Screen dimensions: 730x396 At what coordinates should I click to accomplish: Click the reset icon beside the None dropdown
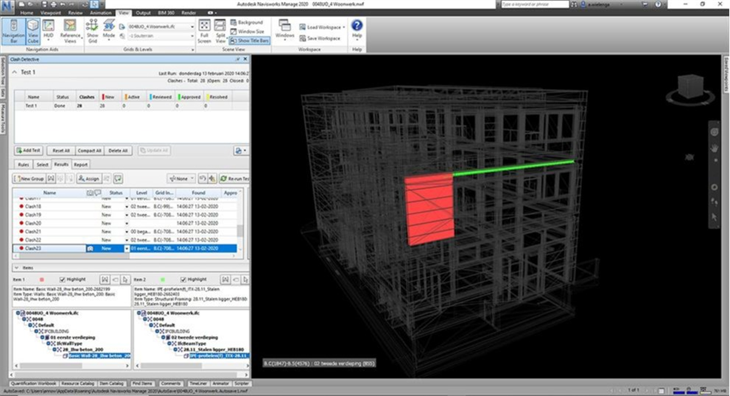click(203, 179)
